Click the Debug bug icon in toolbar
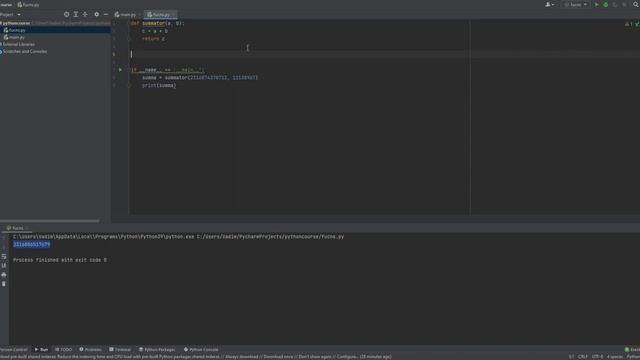Viewport: 640px width, 360px height. click(606, 4)
